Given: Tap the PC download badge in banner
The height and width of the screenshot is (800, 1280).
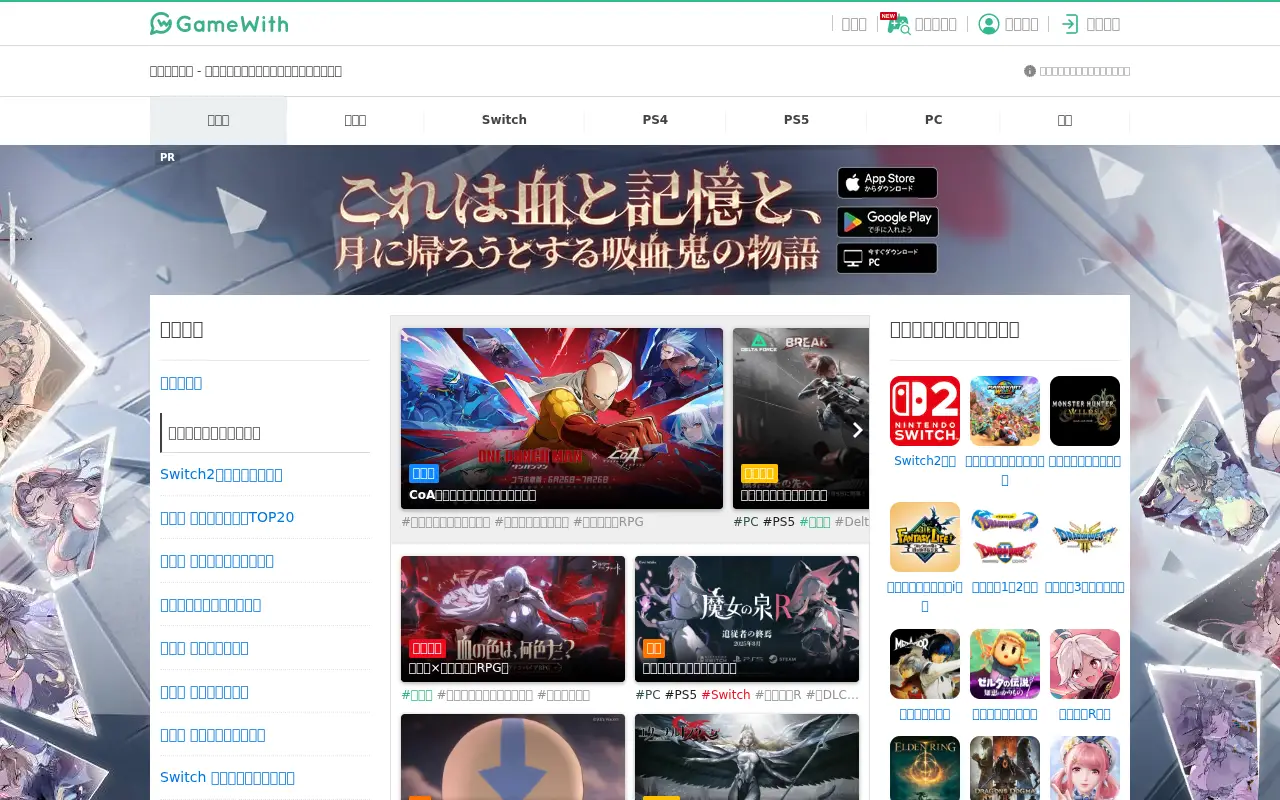Looking at the screenshot, I should pos(887,258).
